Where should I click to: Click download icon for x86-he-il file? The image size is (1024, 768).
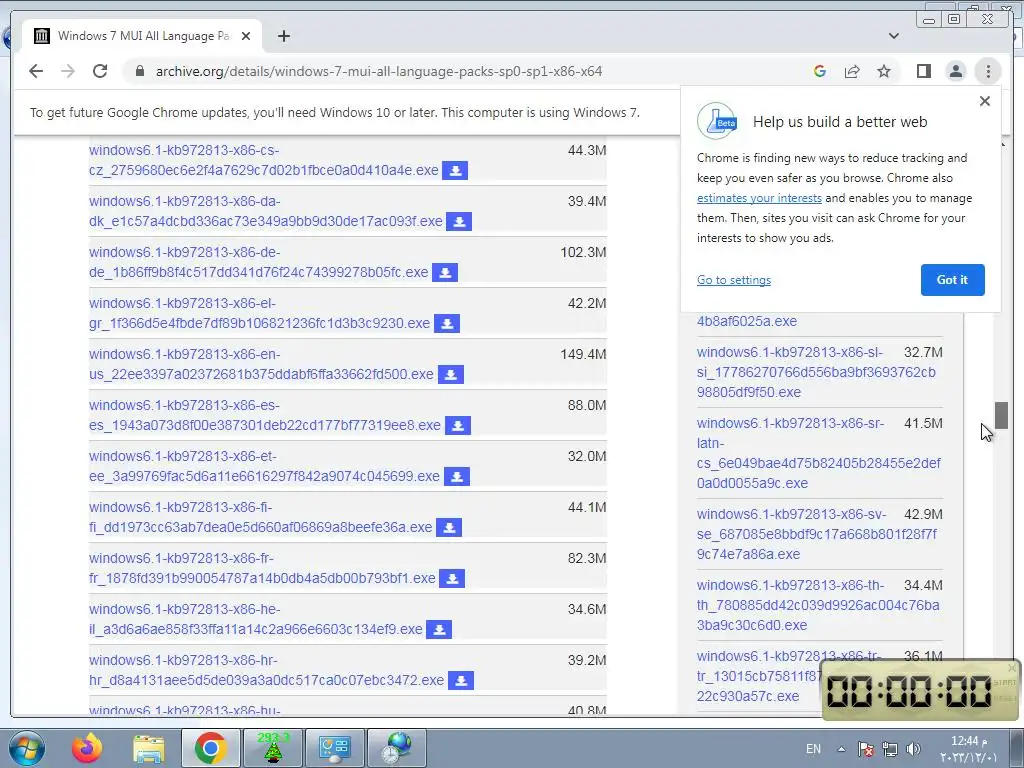[439, 630]
